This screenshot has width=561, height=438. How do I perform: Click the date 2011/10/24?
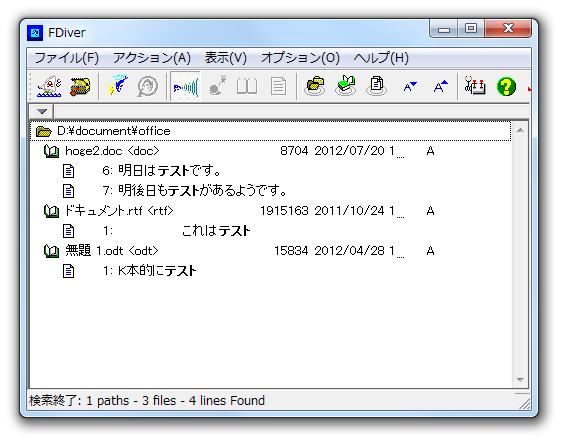point(349,211)
